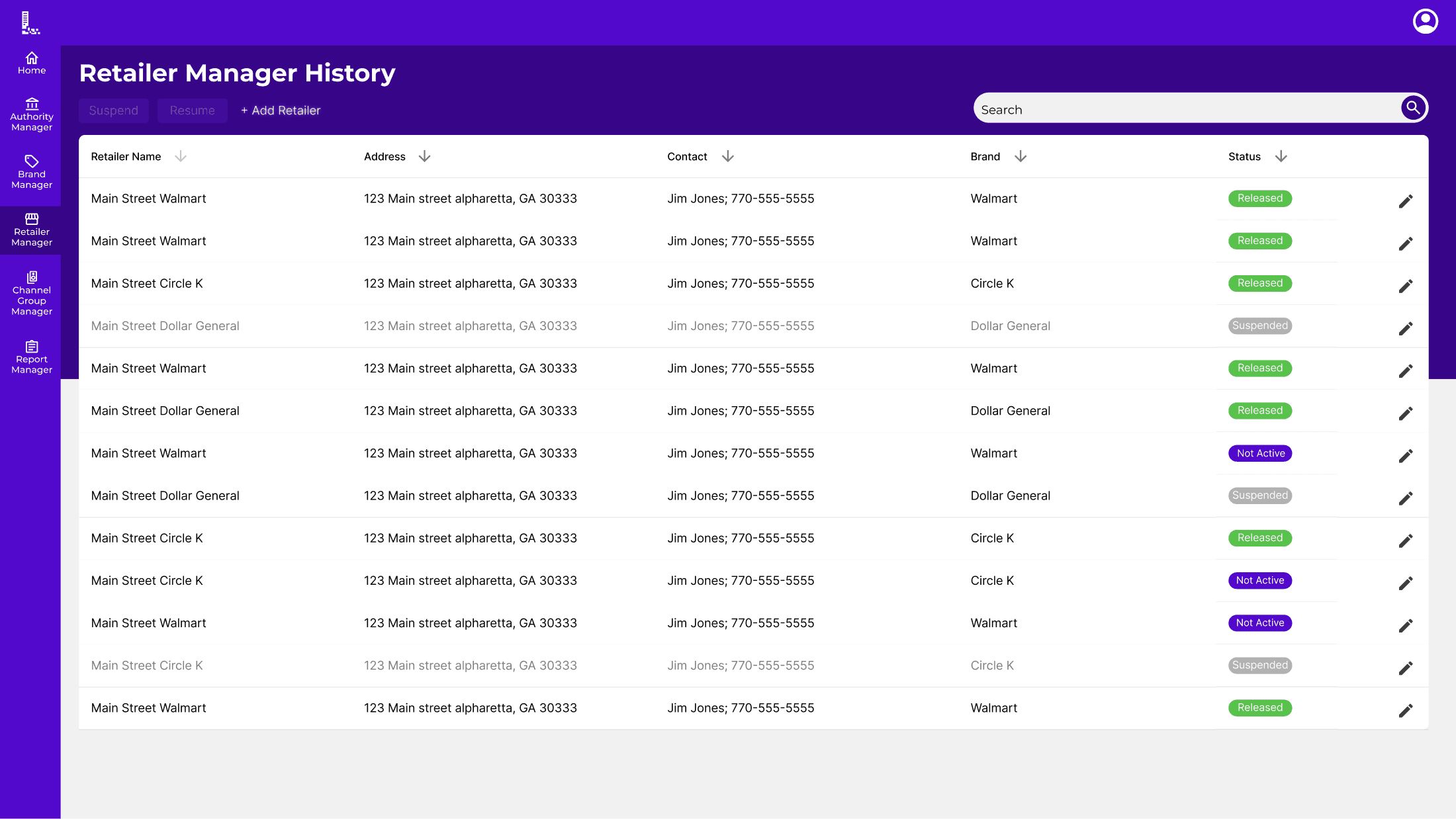1456x819 pixels.
Task: Edit the last Main Street Walmart row
Action: 1405,711
